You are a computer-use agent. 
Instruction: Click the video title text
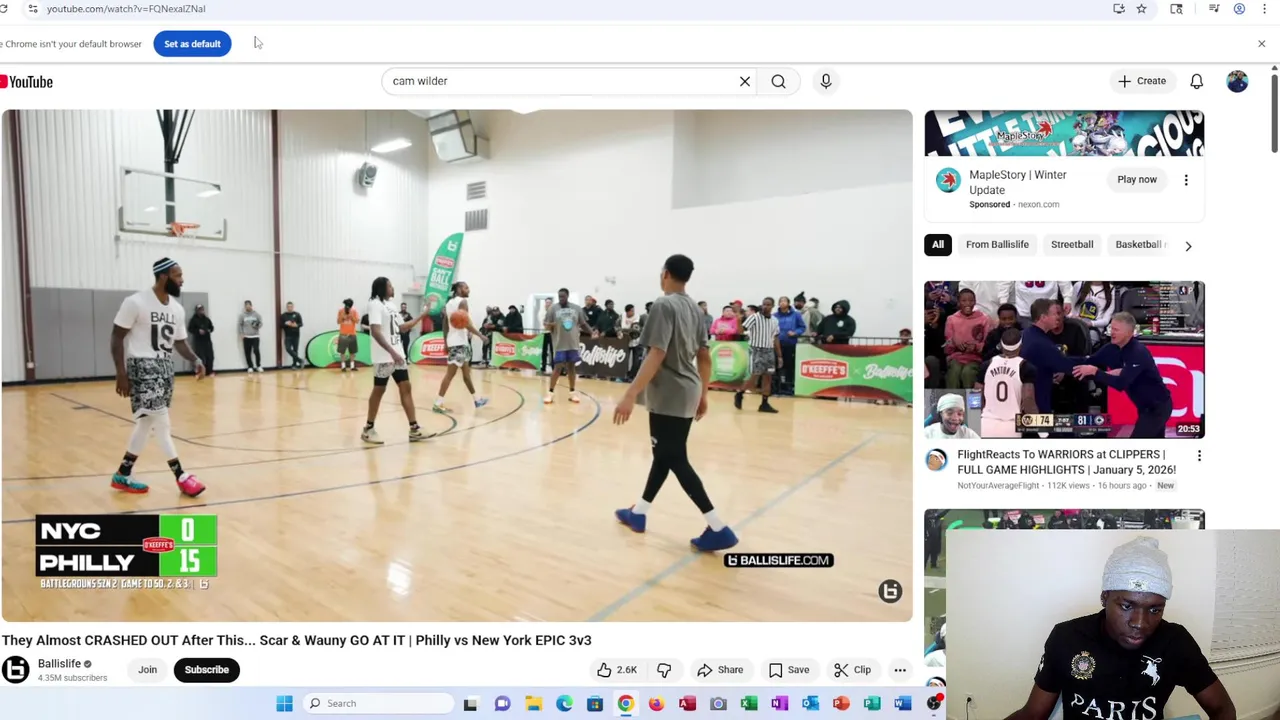[x=297, y=640]
